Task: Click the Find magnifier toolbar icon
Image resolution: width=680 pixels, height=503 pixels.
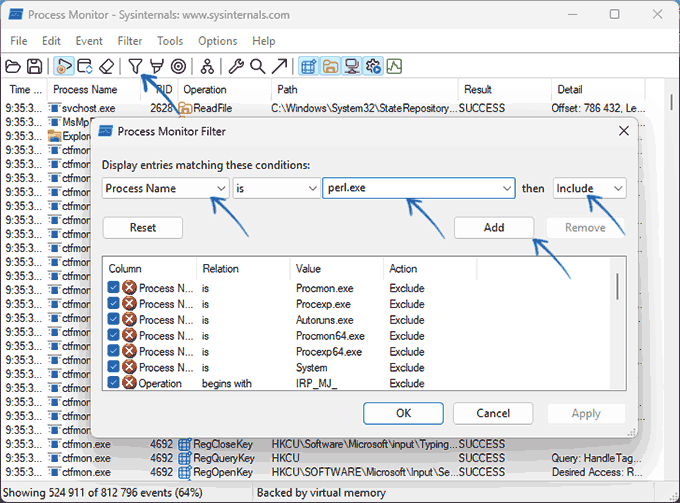Action: tap(258, 66)
